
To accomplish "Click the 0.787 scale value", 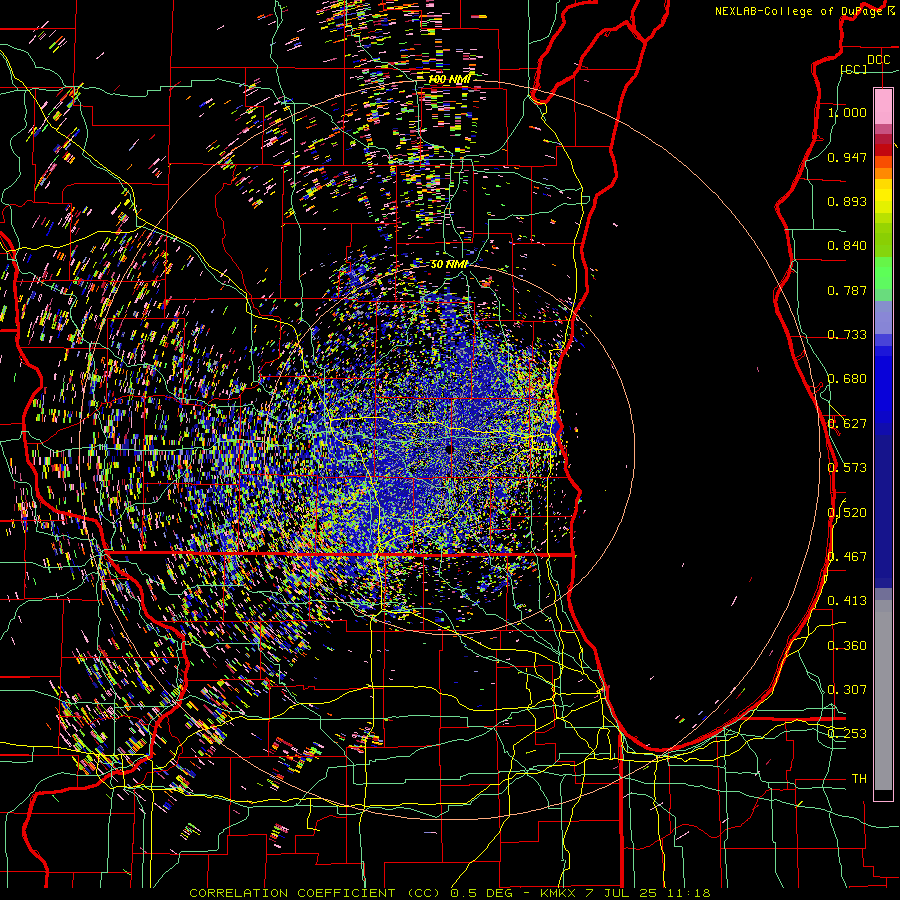I will 847,290.
